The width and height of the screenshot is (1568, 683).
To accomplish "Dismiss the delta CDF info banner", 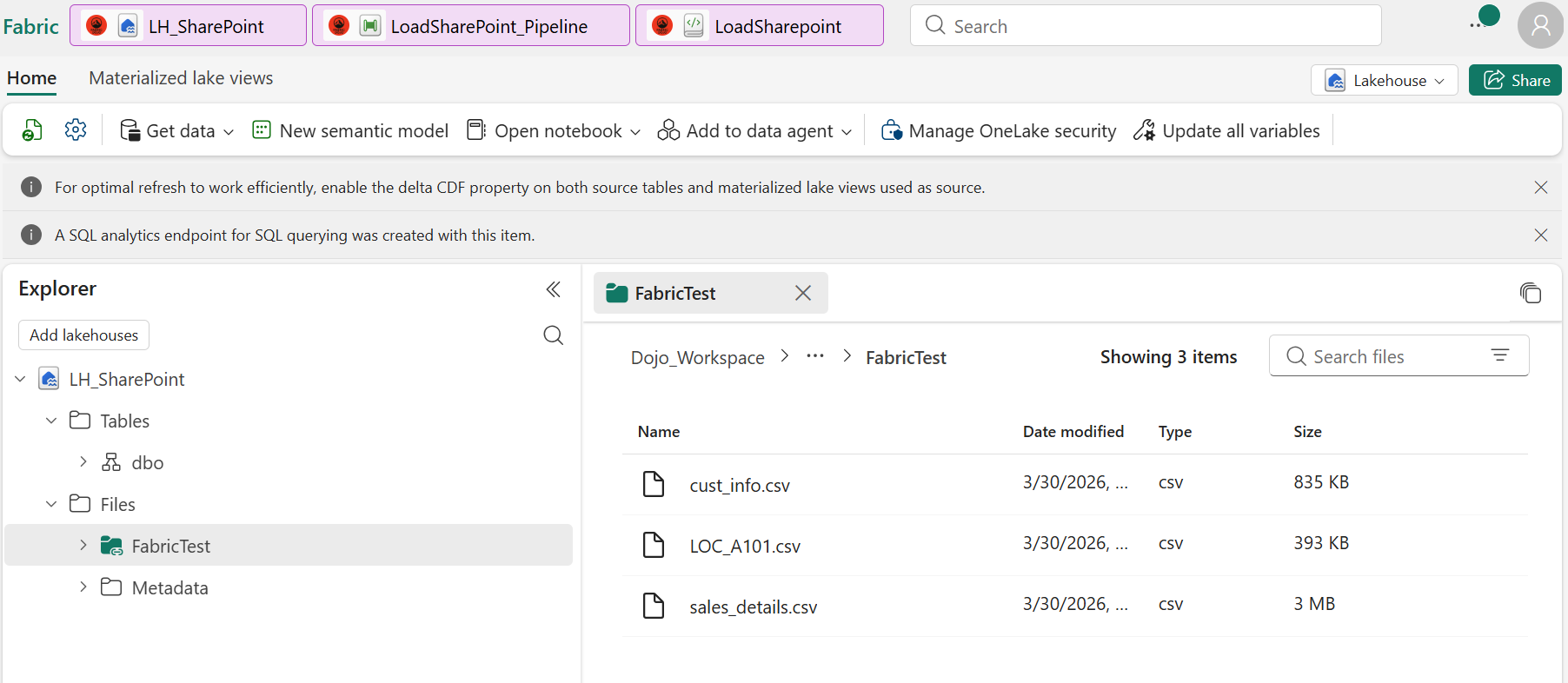I will pyautogui.click(x=1541, y=187).
